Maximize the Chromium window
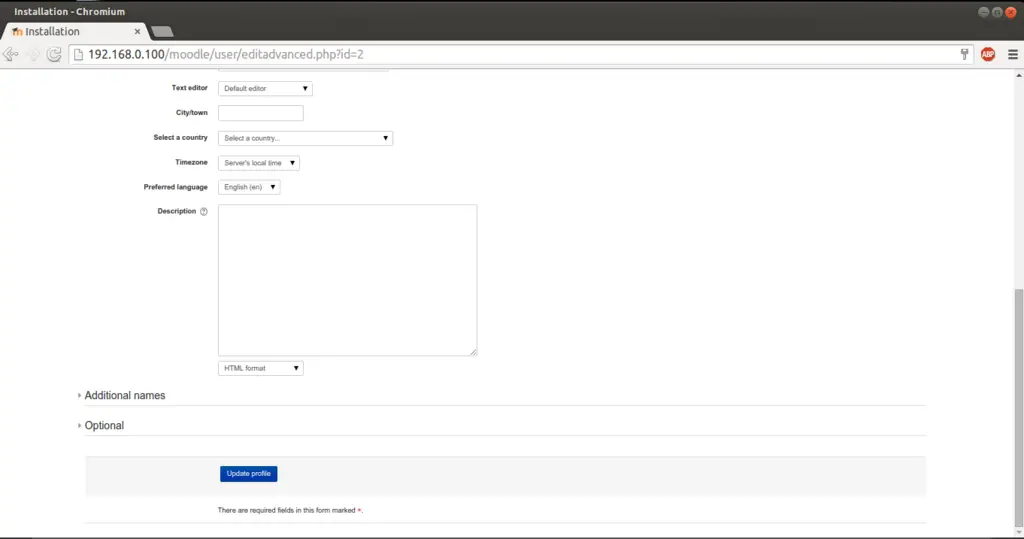The height and width of the screenshot is (539, 1024). tap(997, 12)
